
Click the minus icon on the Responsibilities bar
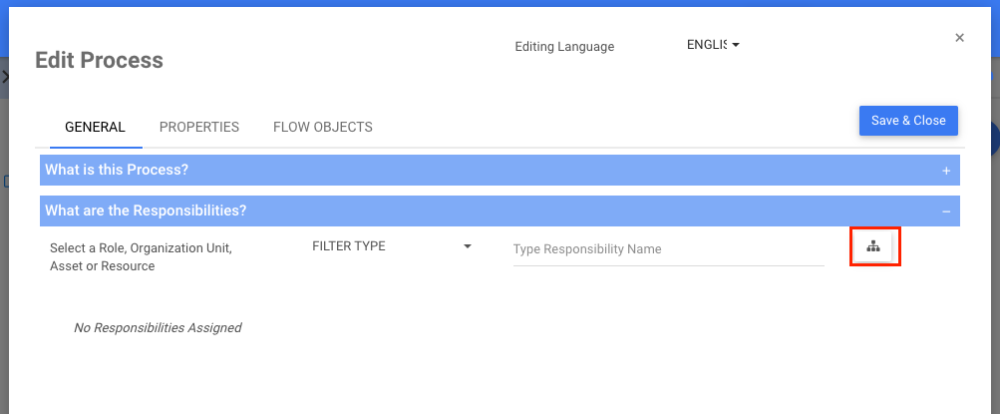[x=946, y=211]
